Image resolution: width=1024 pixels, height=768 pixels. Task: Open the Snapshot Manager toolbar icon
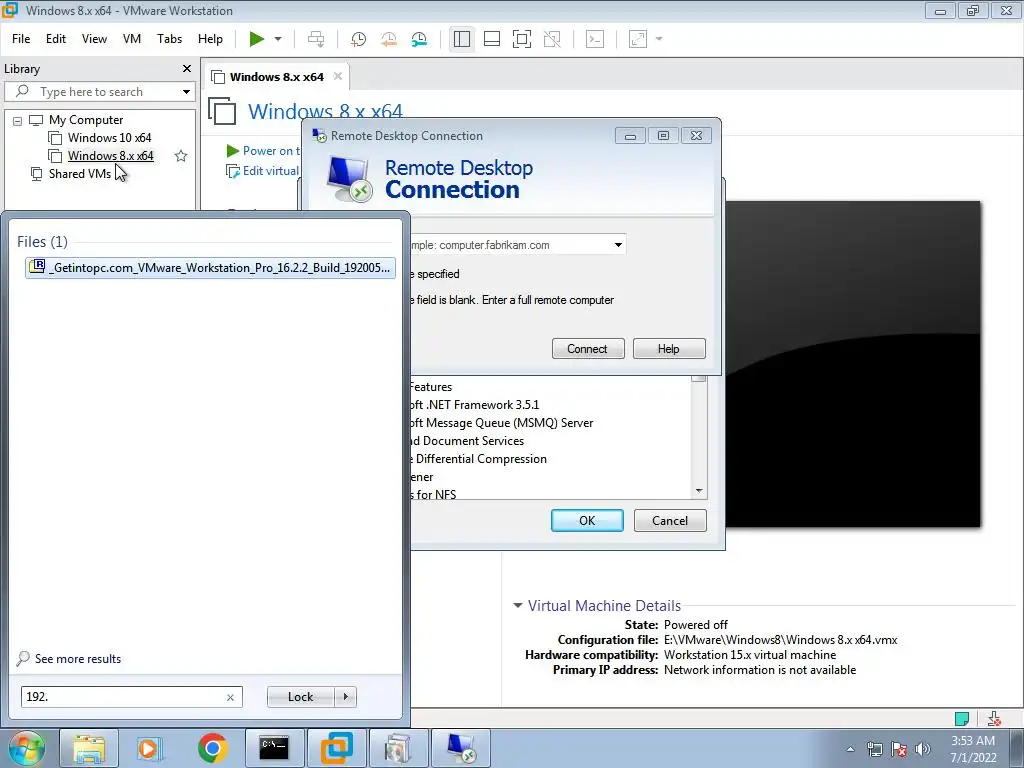pyautogui.click(x=419, y=39)
